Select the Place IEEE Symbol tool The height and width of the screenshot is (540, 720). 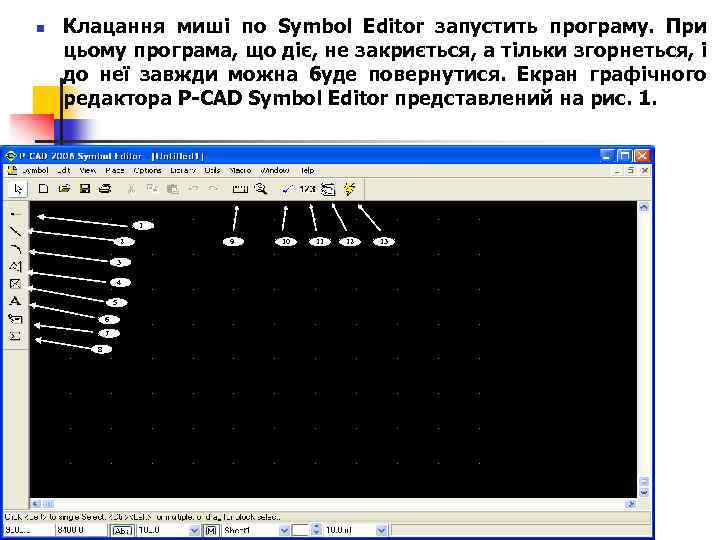pyautogui.click(x=16, y=336)
